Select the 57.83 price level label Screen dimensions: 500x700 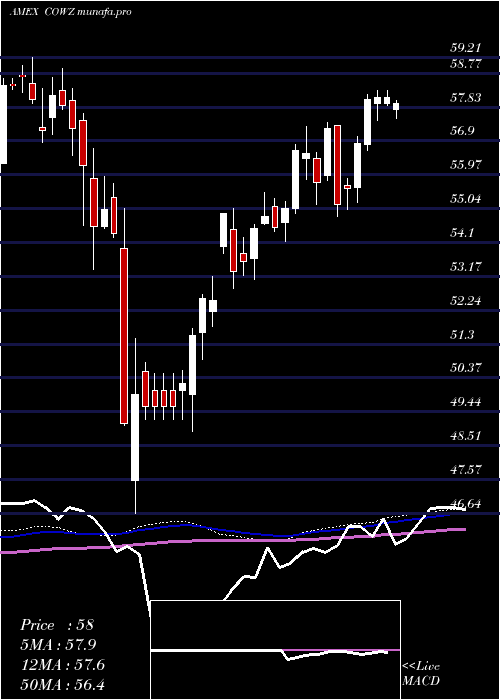465,98
